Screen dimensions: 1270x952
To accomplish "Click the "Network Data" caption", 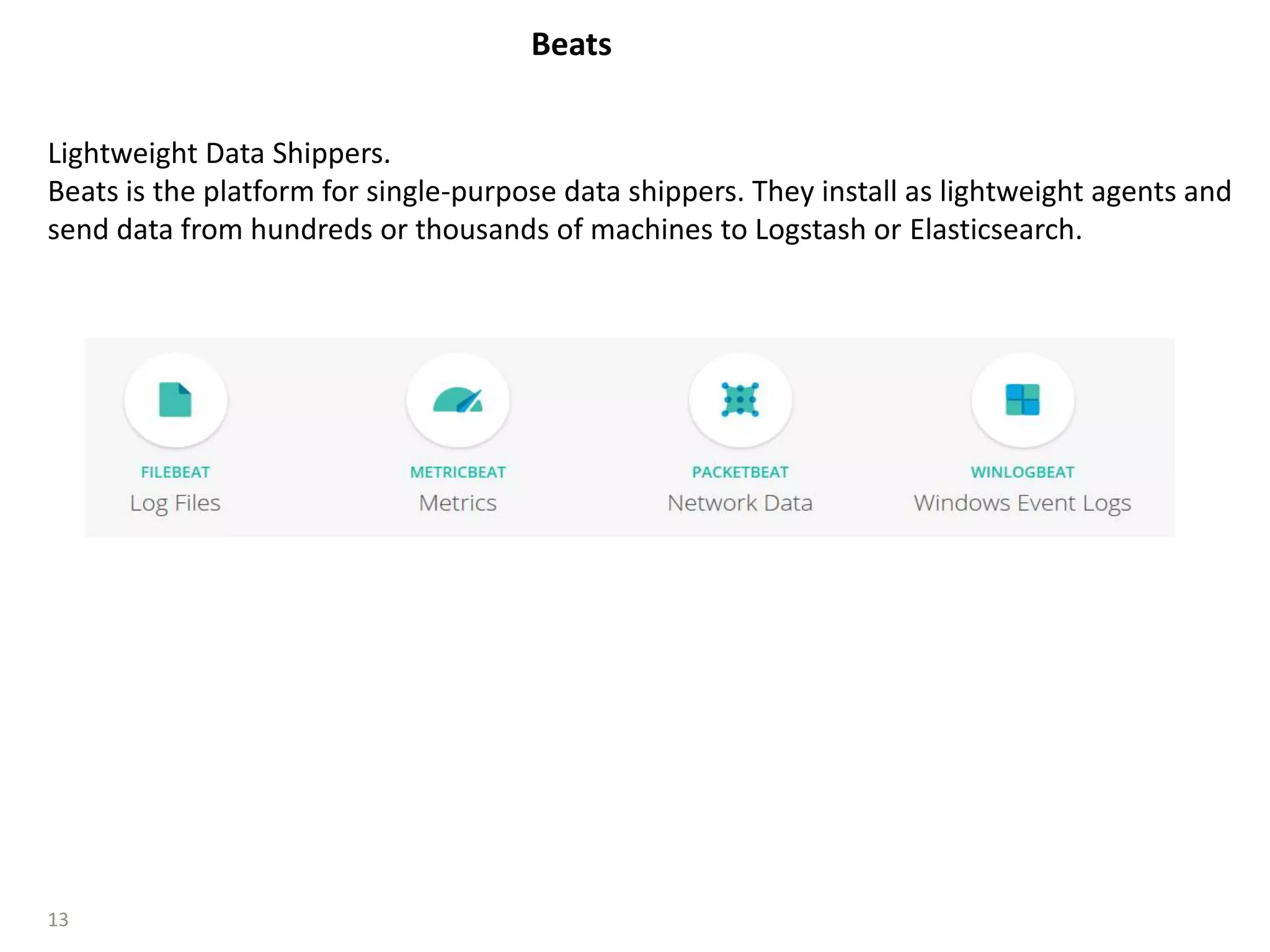I will (740, 503).
